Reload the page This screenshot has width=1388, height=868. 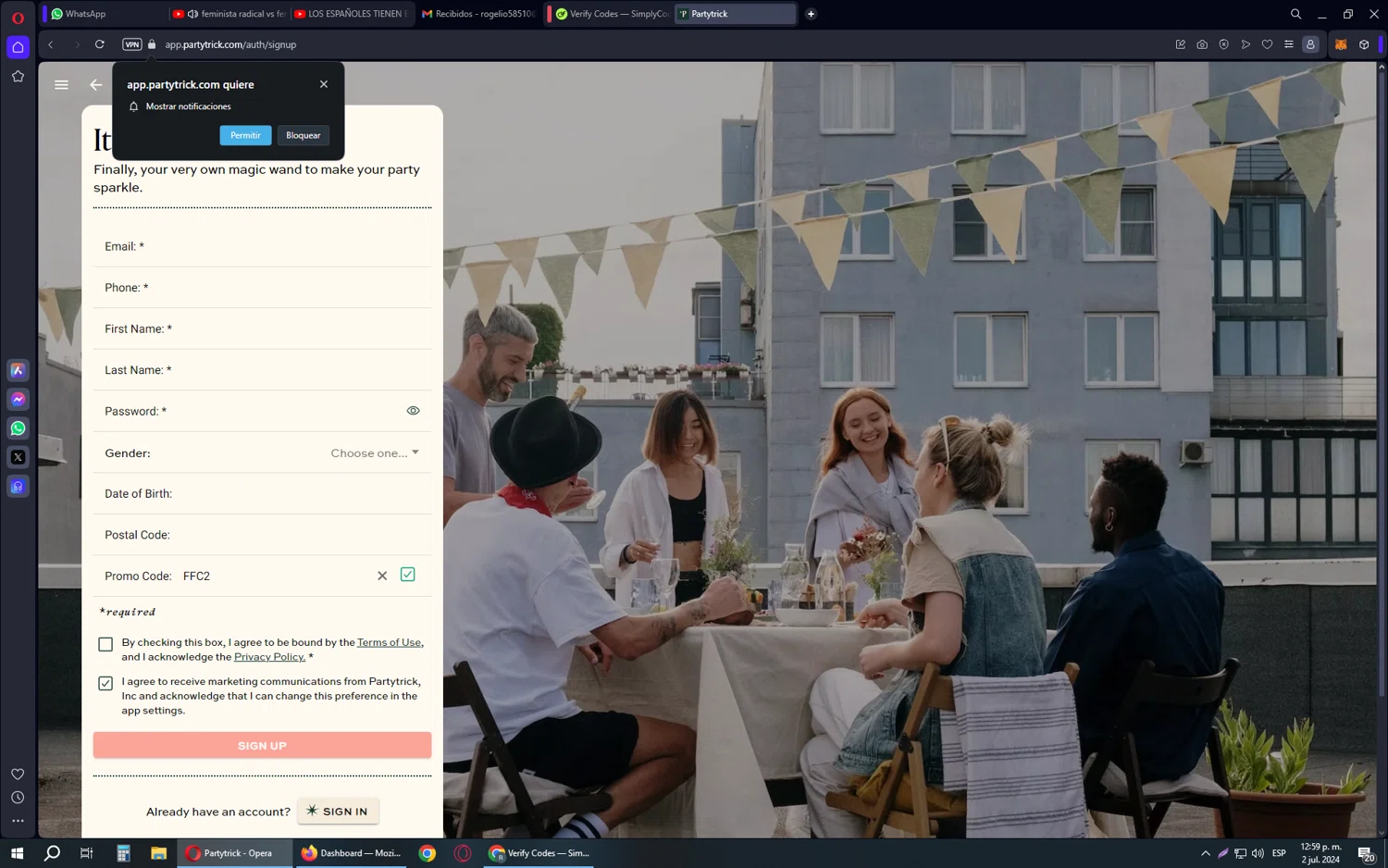click(x=100, y=44)
